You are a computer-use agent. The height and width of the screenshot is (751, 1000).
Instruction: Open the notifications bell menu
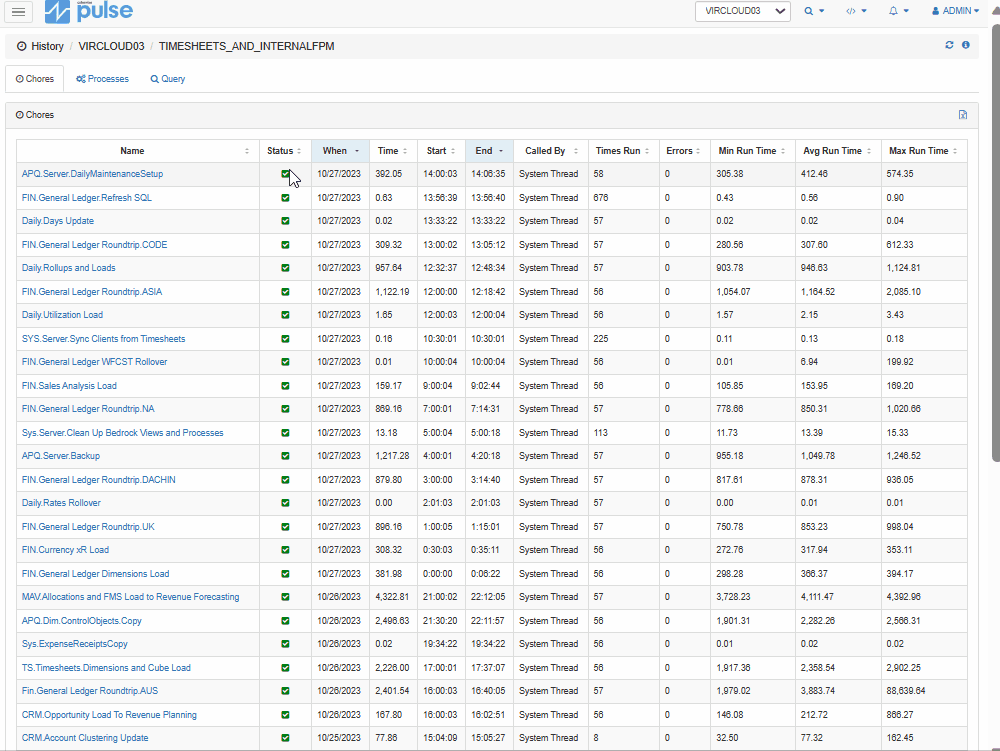point(898,11)
